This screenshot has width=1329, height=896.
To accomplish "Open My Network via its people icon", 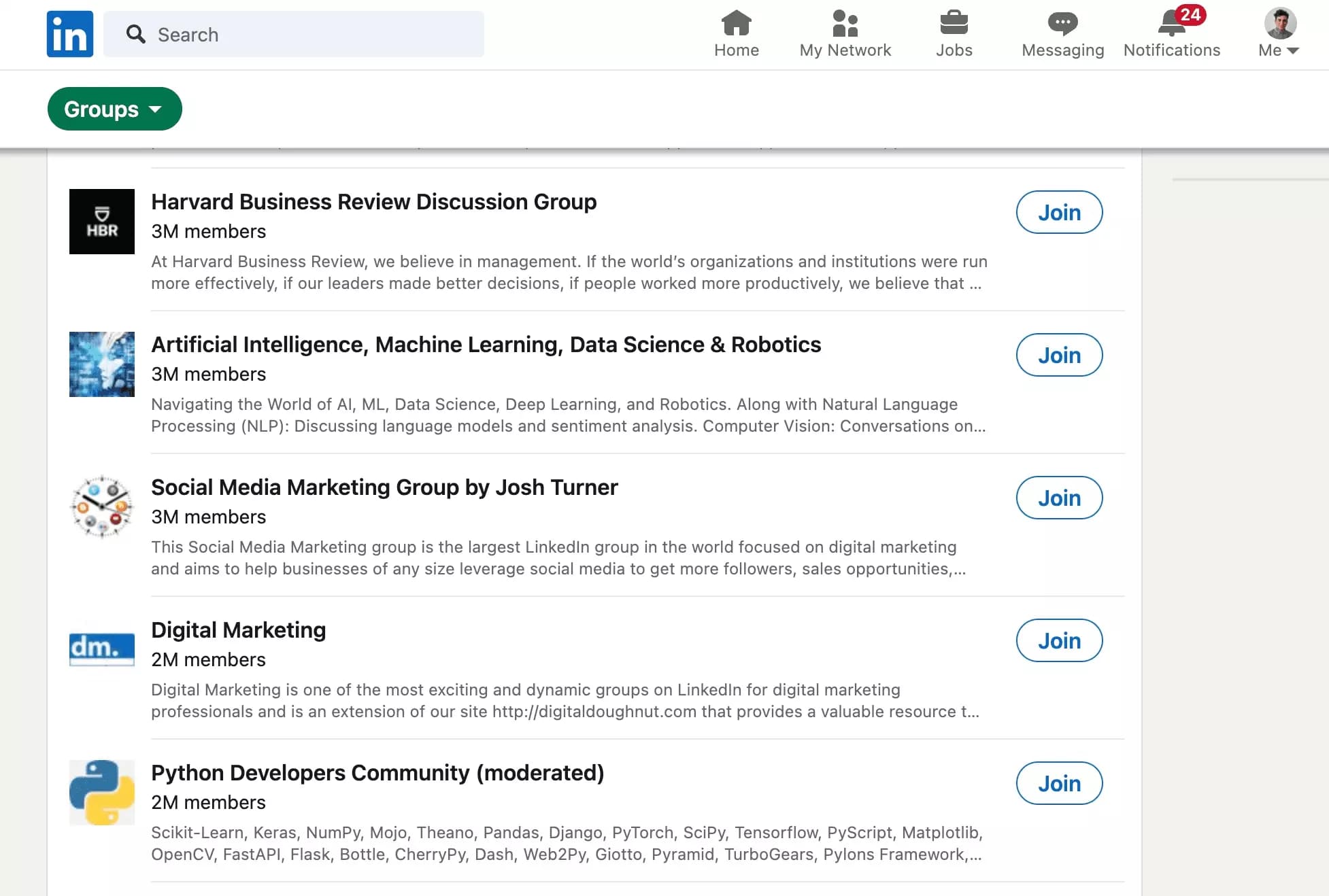I will [845, 24].
